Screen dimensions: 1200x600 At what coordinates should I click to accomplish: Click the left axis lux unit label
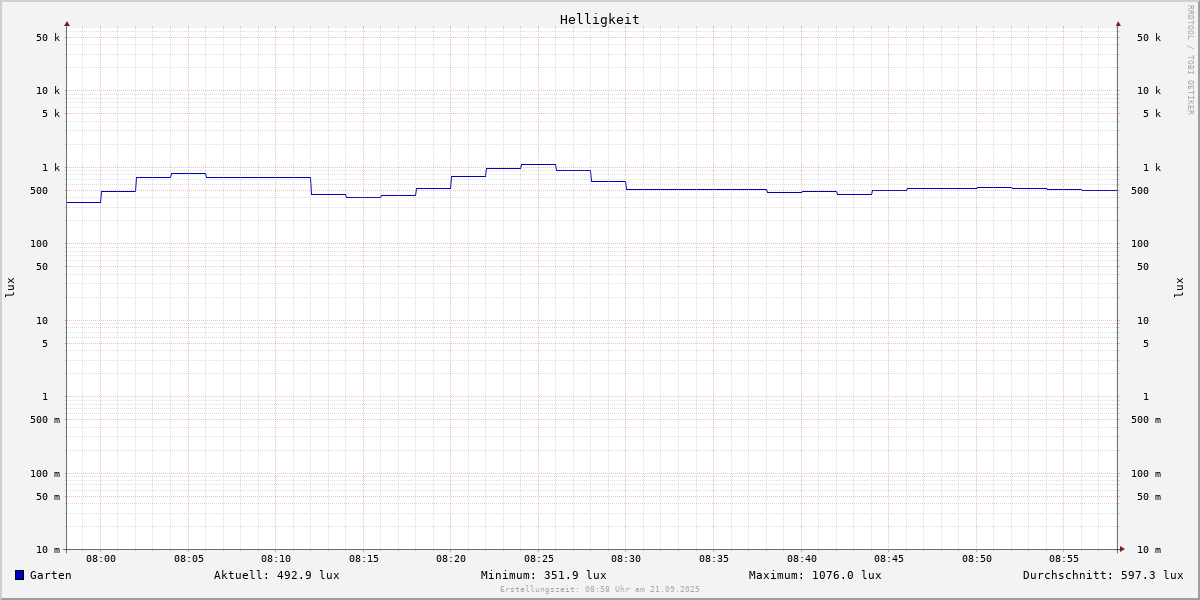point(10,287)
